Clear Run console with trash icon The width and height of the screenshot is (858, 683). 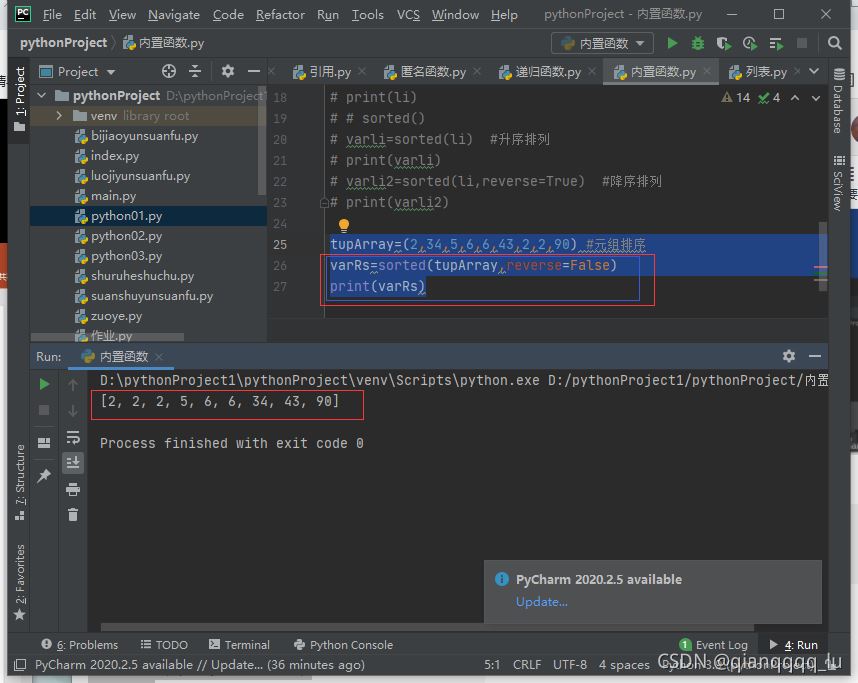click(73, 514)
